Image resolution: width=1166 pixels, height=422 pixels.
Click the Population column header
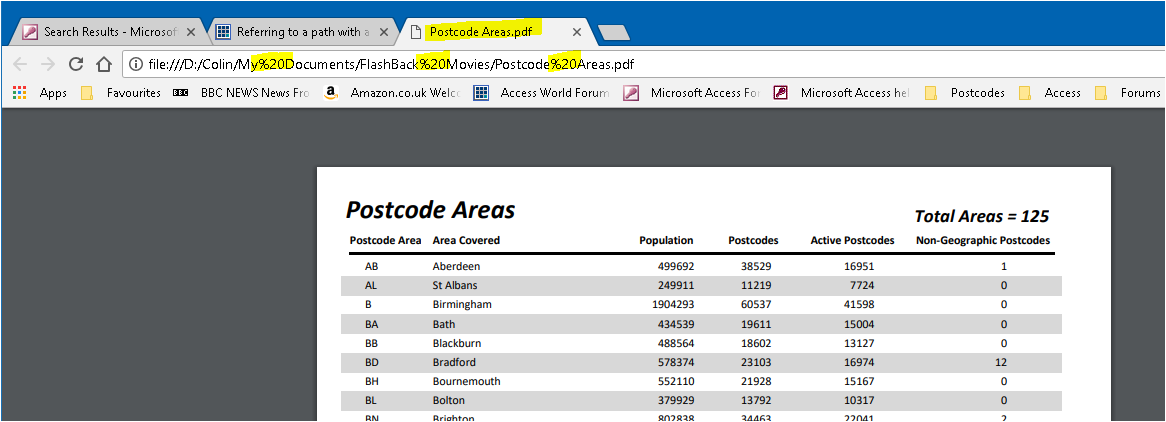(x=666, y=240)
